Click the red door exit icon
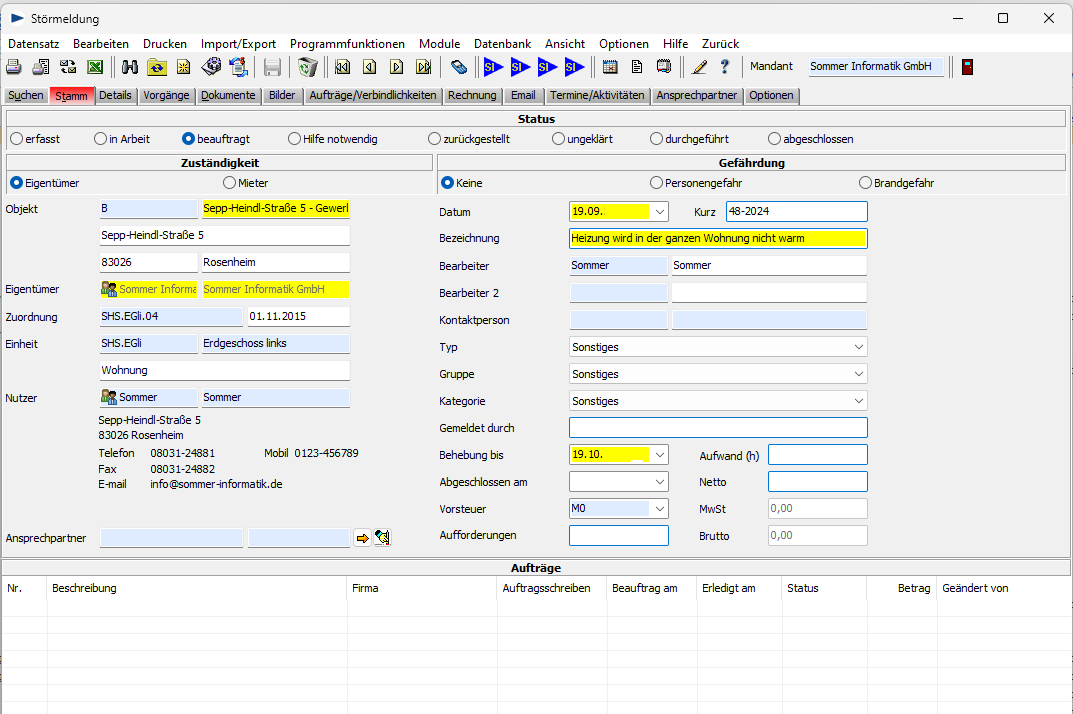The width and height of the screenshot is (1073, 714). point(967,67)
